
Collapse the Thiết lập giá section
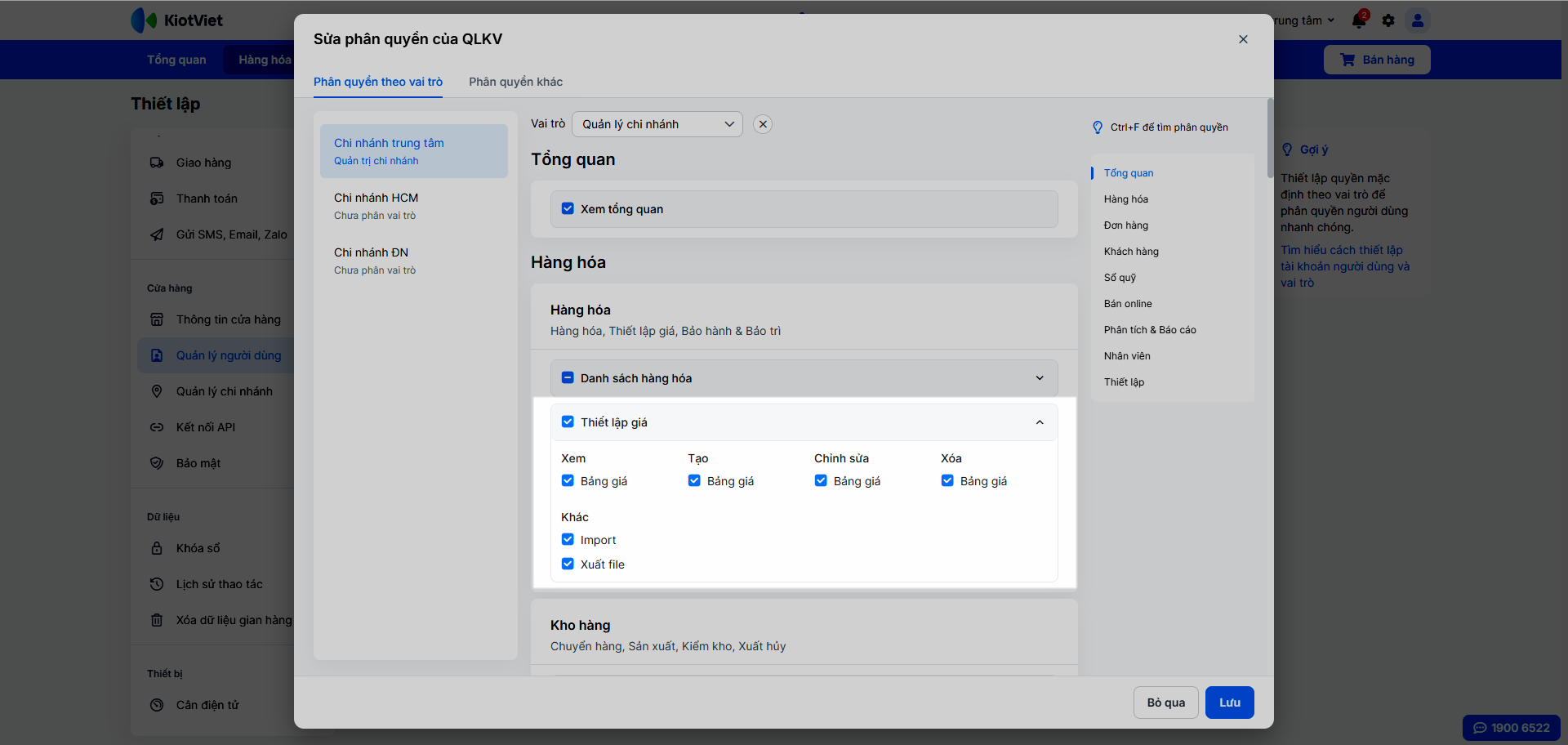coord(1040,422)
